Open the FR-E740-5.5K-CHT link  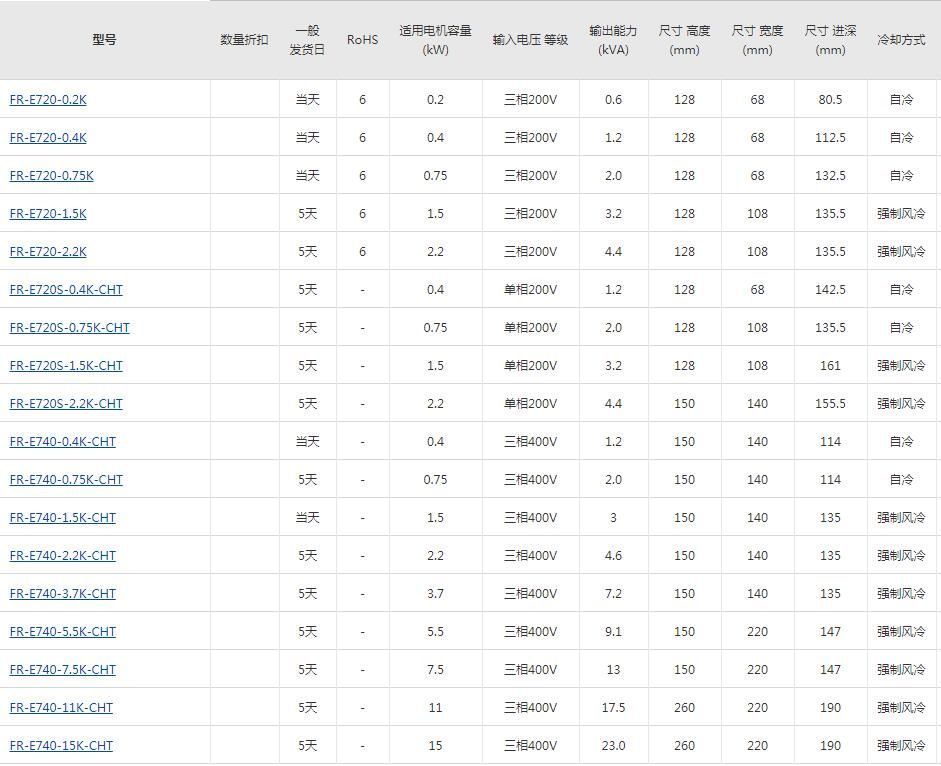[63, 632]
